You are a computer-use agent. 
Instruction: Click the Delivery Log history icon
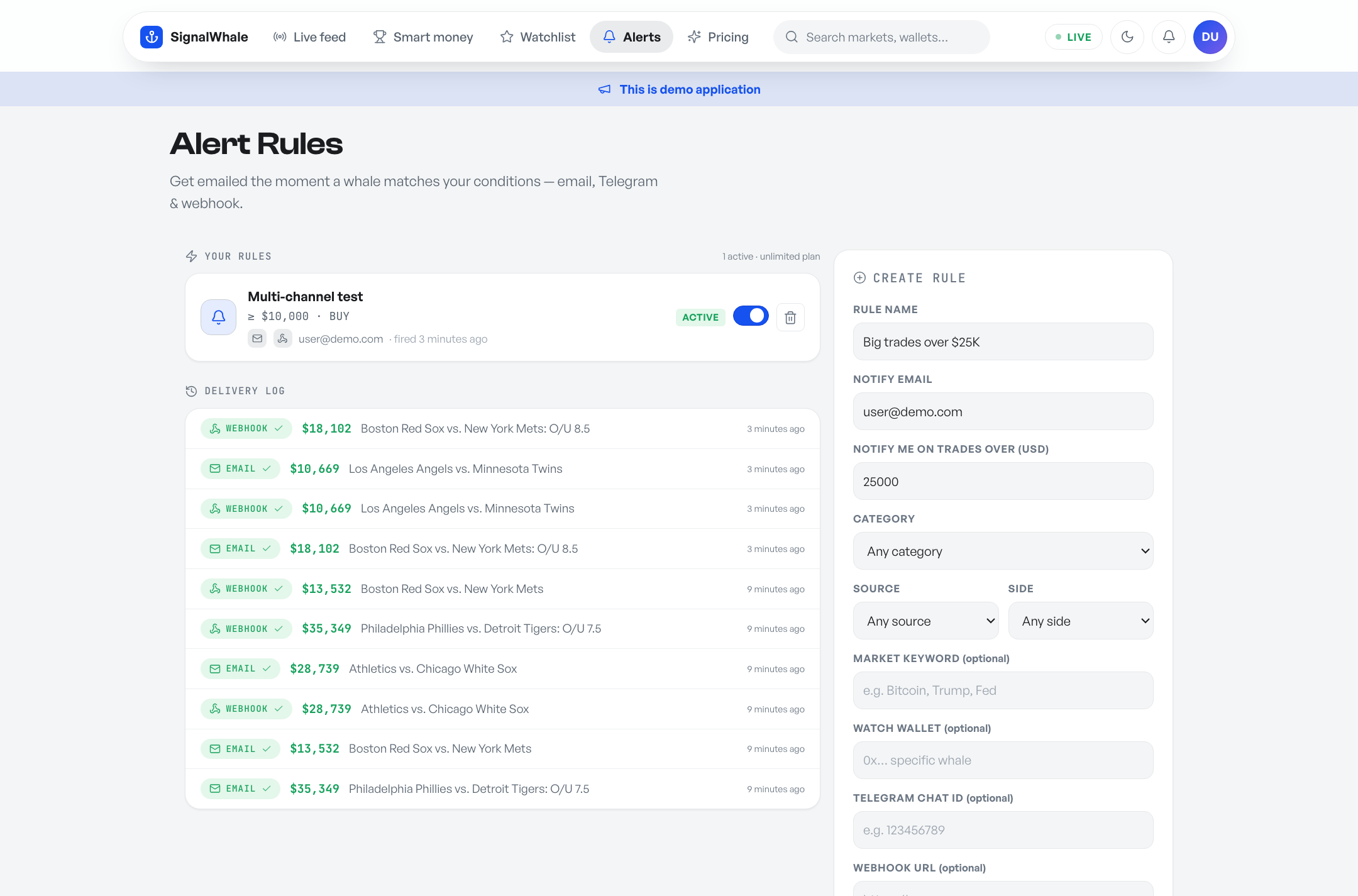point(192,391)
